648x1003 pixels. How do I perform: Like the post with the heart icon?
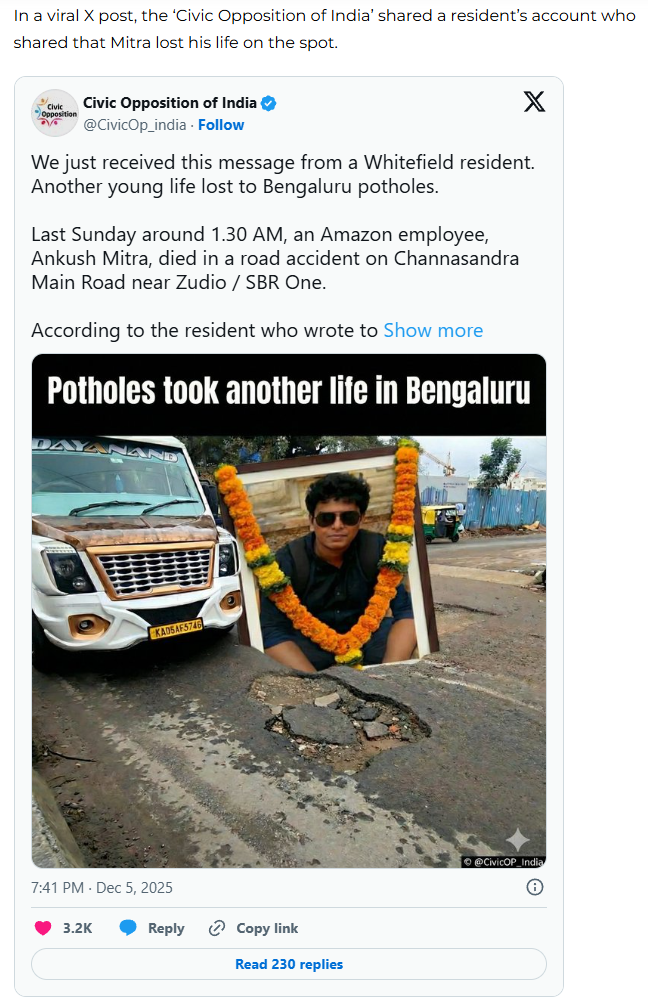coord(43,928)
